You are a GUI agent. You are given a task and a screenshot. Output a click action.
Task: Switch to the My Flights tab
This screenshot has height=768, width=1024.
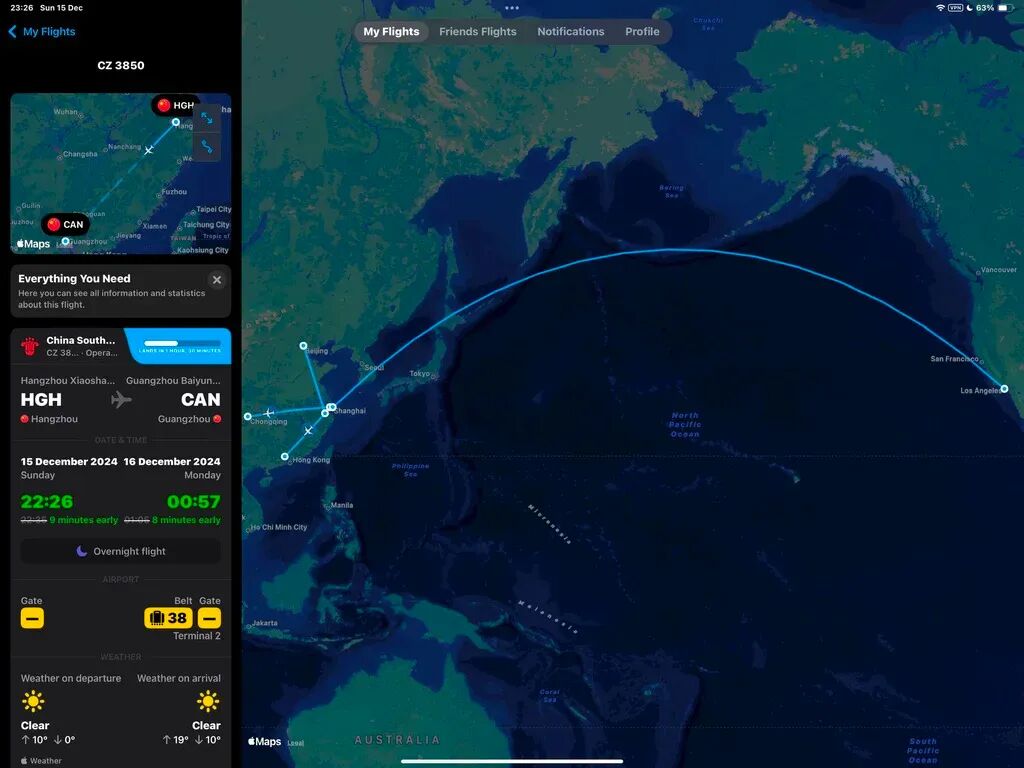tap(391, 31)
